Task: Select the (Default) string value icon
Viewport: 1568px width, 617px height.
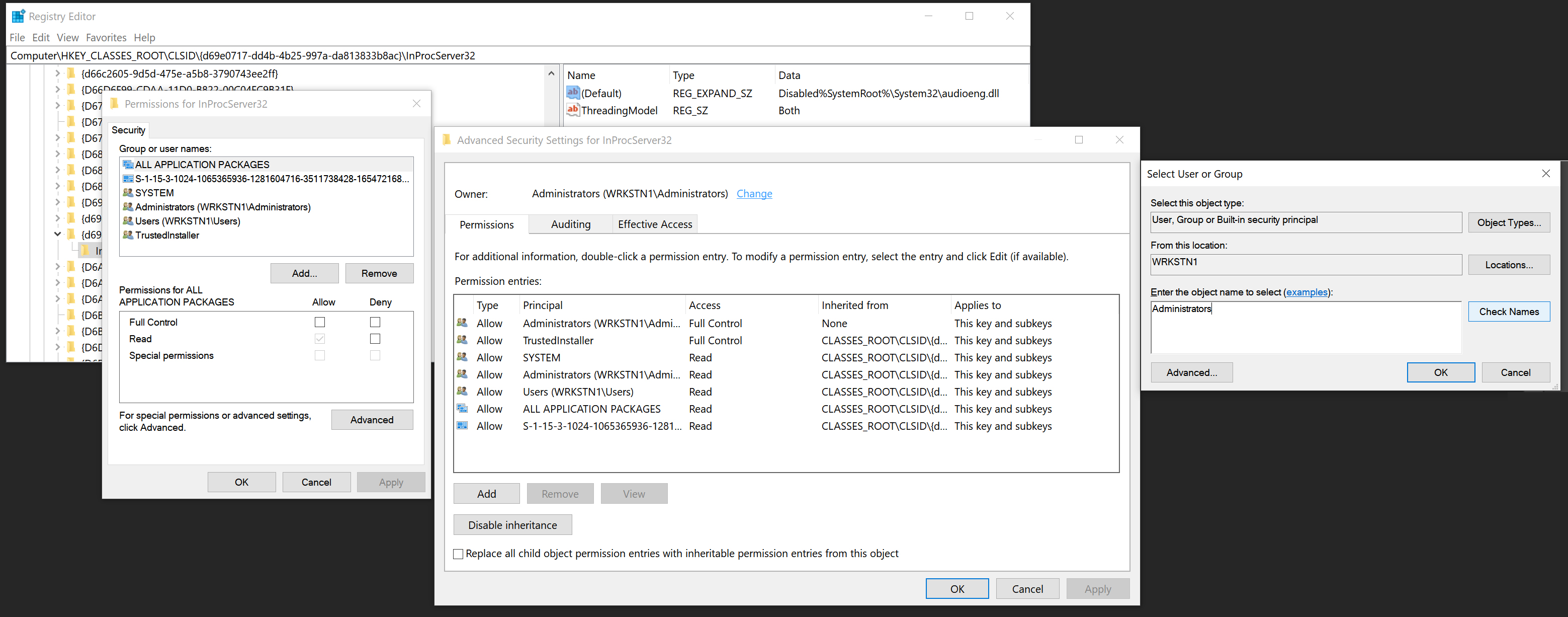Action: pos(573,93)
